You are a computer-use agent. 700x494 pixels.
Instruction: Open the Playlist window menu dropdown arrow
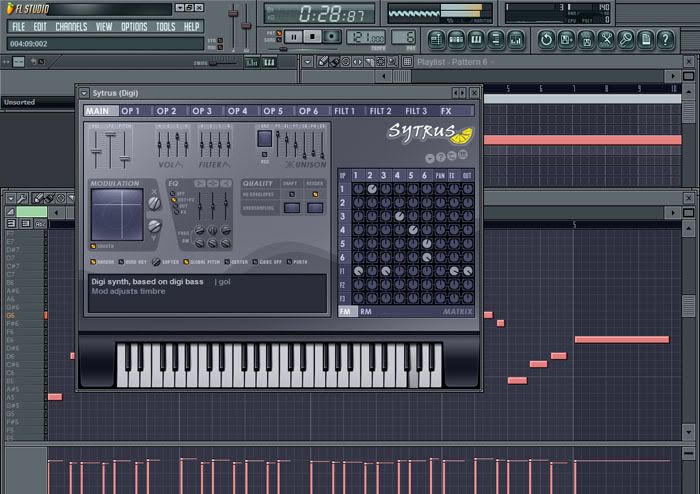coord(307,62)
